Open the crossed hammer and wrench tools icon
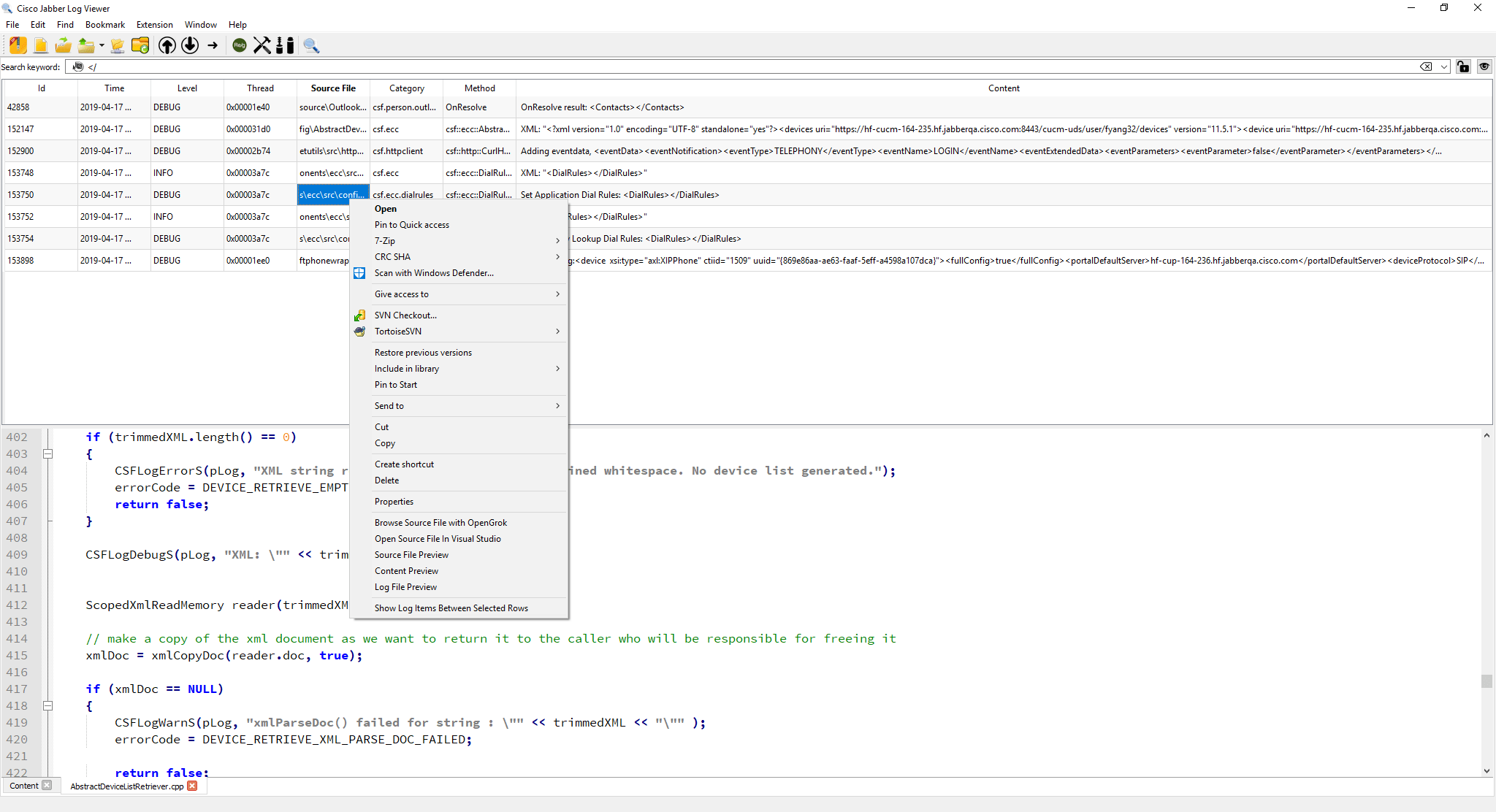1496x812 pixels. click(262, 45)
